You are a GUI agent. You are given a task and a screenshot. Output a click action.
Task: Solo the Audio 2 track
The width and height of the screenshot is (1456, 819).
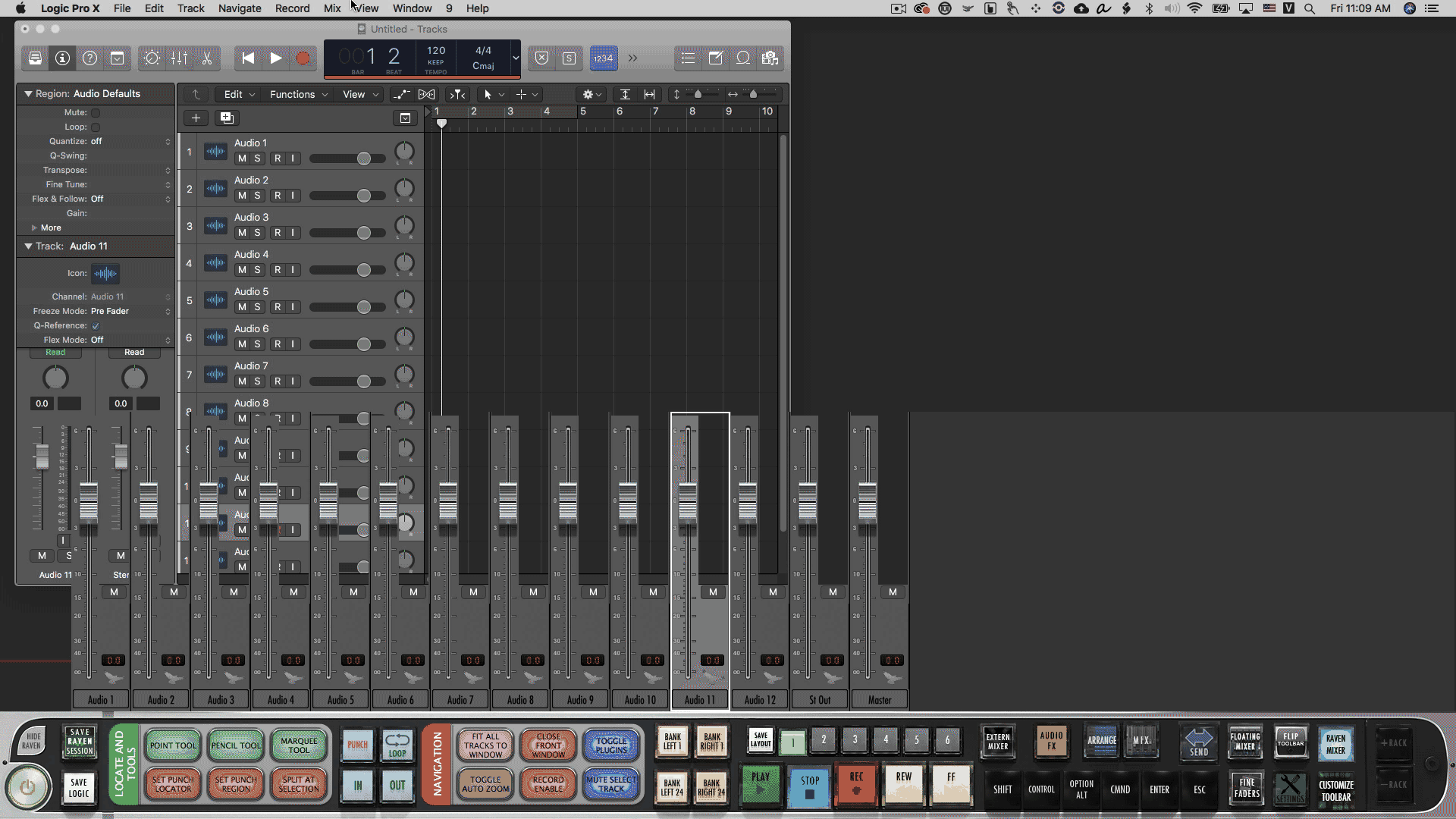[x=258, y=196]
